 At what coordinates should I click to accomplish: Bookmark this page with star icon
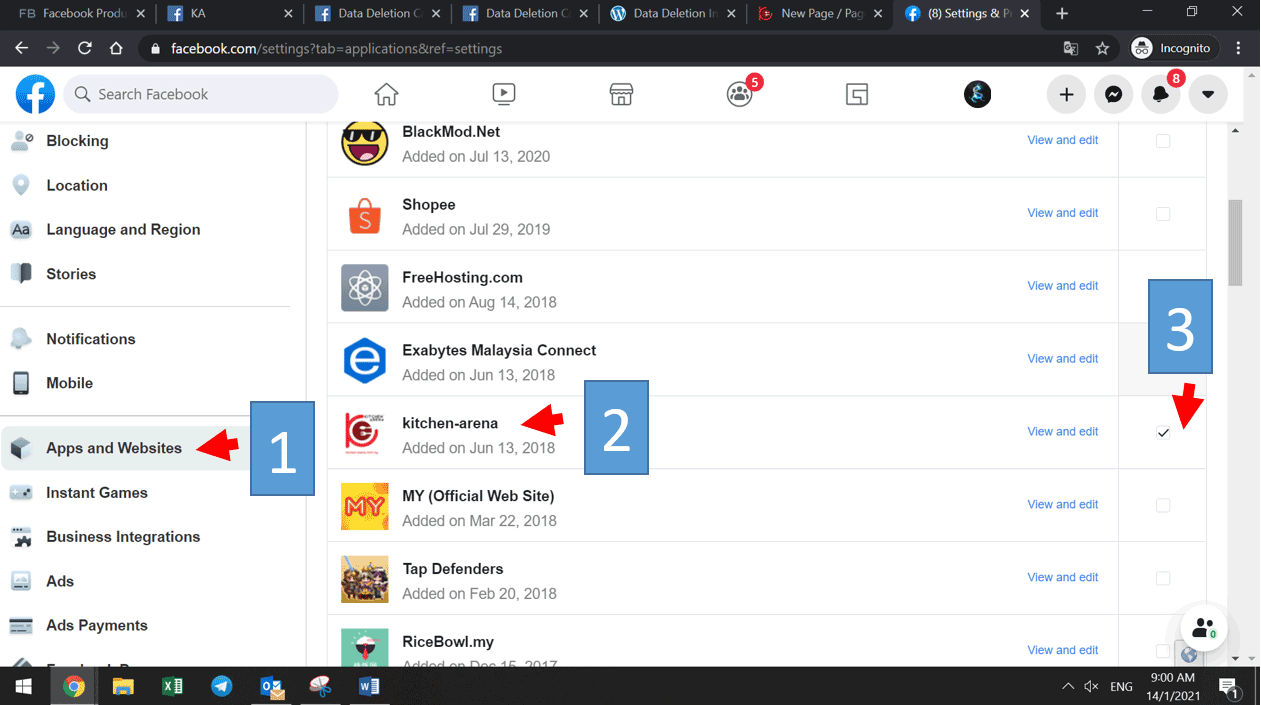(x=1102, y=48)
